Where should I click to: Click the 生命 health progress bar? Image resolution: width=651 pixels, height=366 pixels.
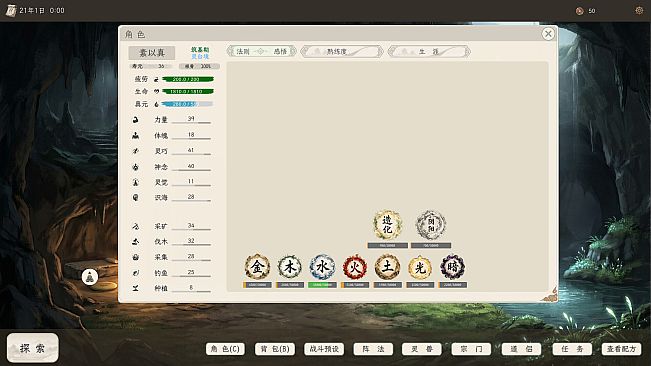pos(188,91)
